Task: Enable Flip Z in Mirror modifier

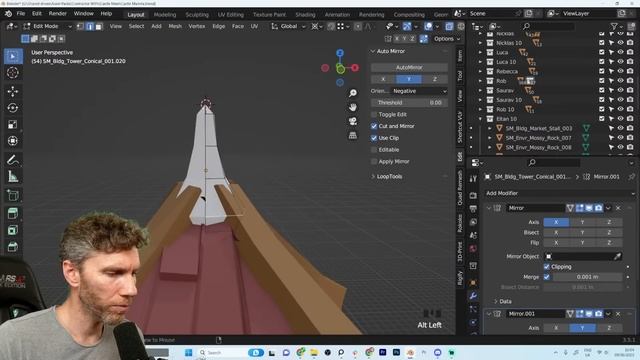Action: pos(609,242)
